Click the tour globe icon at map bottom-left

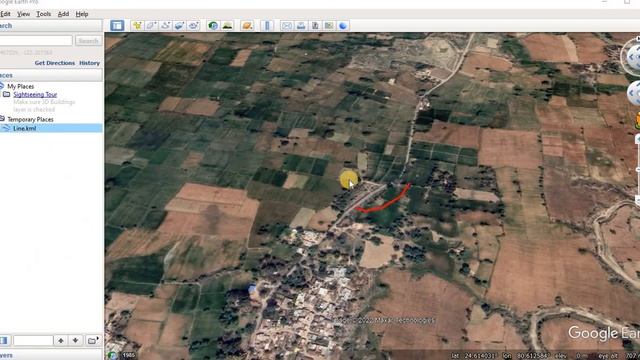[x=113, y=355]
